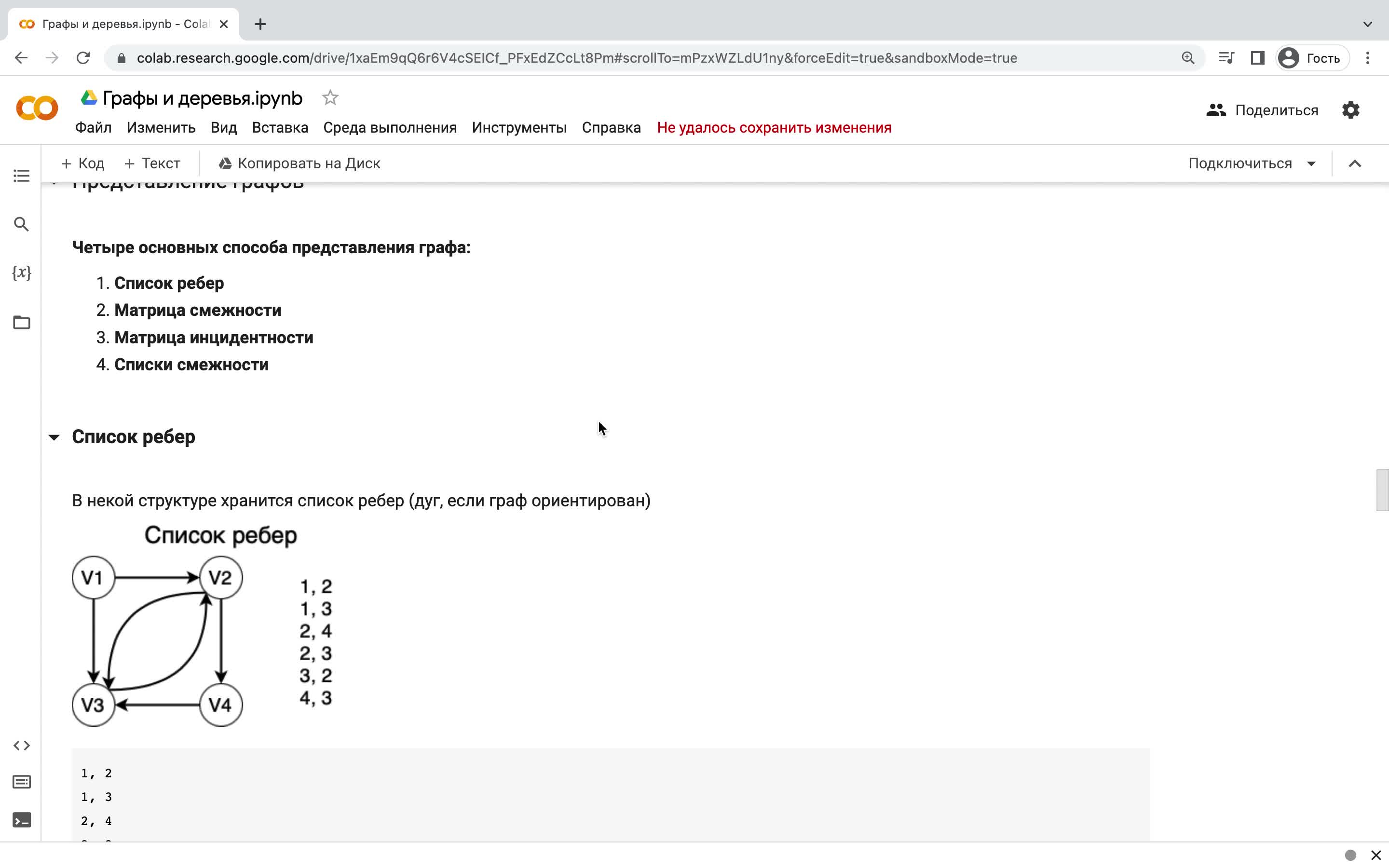
Task: Click the Гость profile button
Action: coord(1312,58)
